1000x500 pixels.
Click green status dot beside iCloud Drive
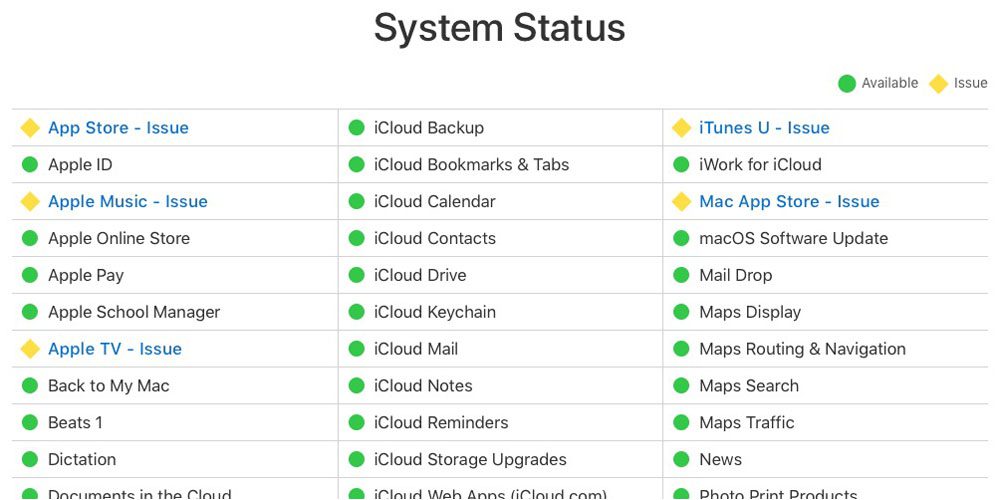coord(357,275)
